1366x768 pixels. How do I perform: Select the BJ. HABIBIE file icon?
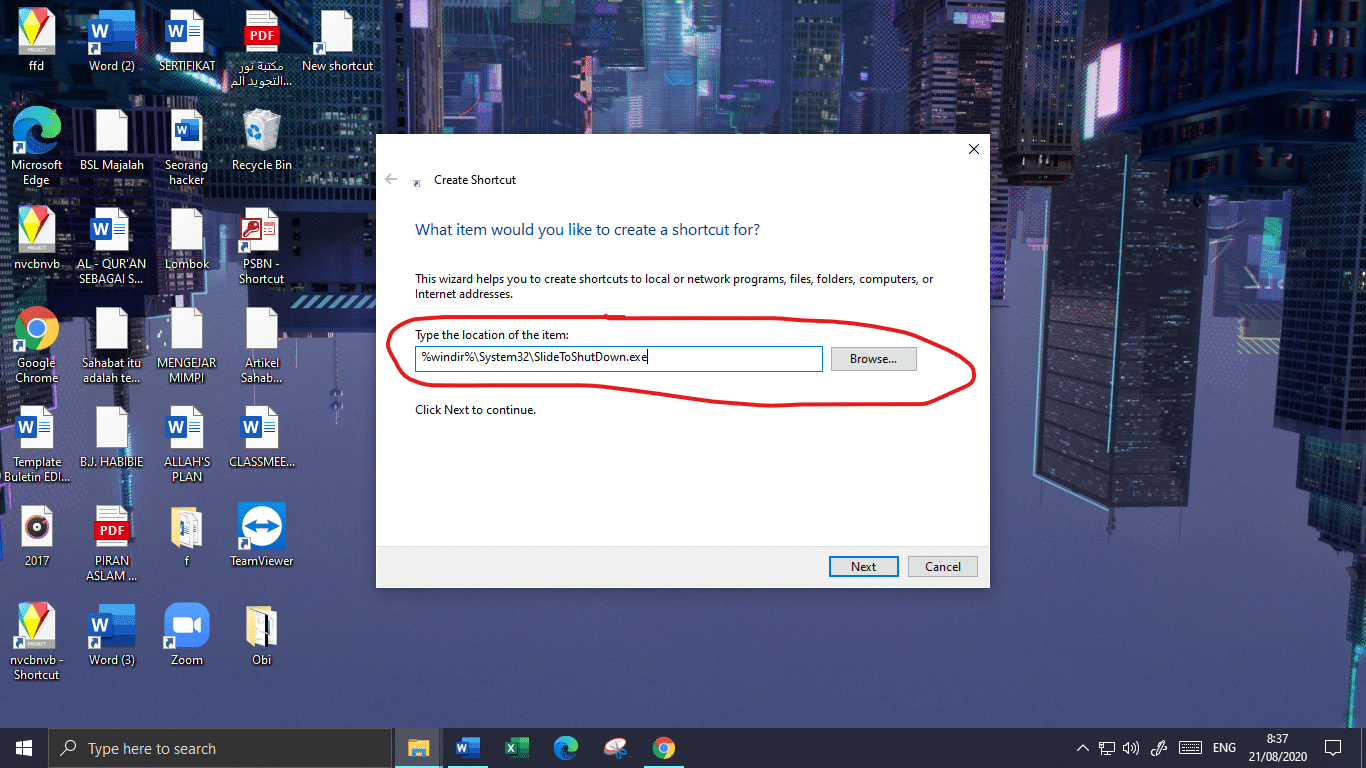(x=112, y=437)
